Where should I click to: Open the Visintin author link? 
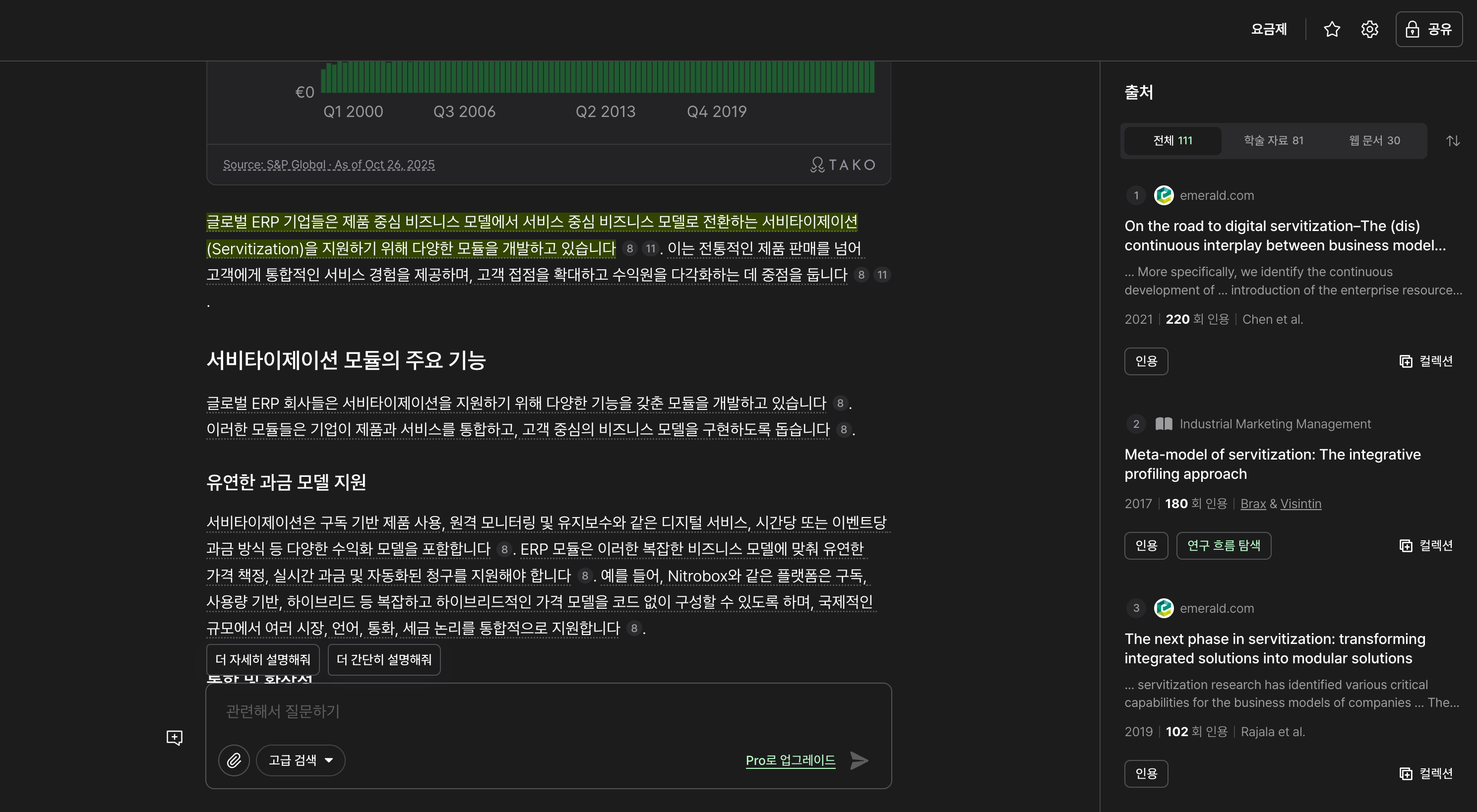point(1300,504)
